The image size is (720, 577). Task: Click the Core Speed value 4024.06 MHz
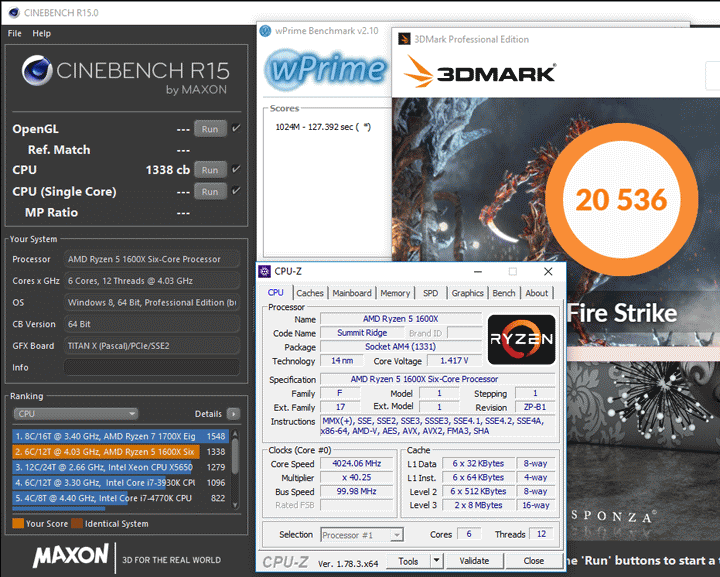[x=357, y=464]
